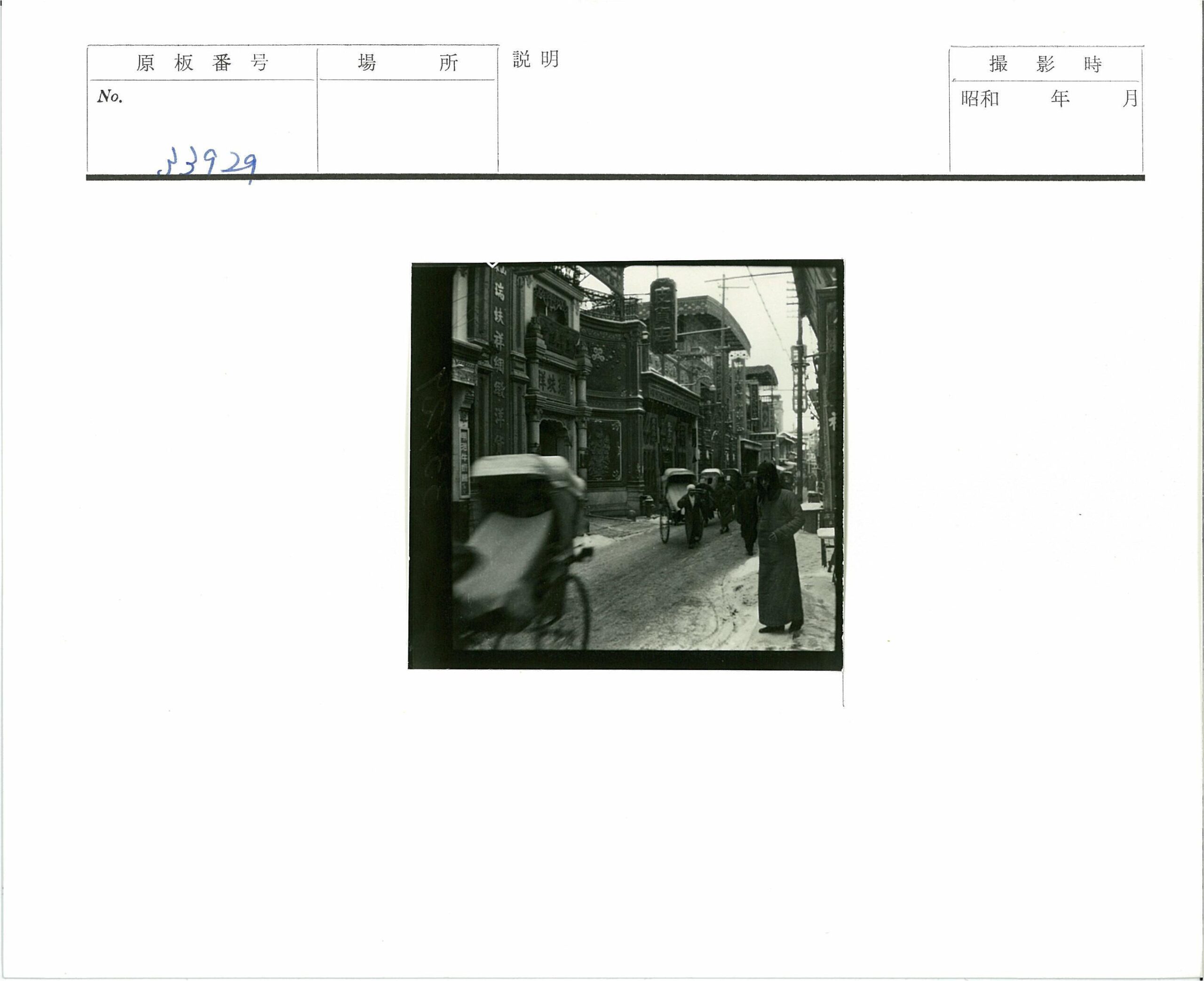Viewport: 1204px width, 981px height.
Task: Click the thick black divider line
Action: [x=616, y=178]
